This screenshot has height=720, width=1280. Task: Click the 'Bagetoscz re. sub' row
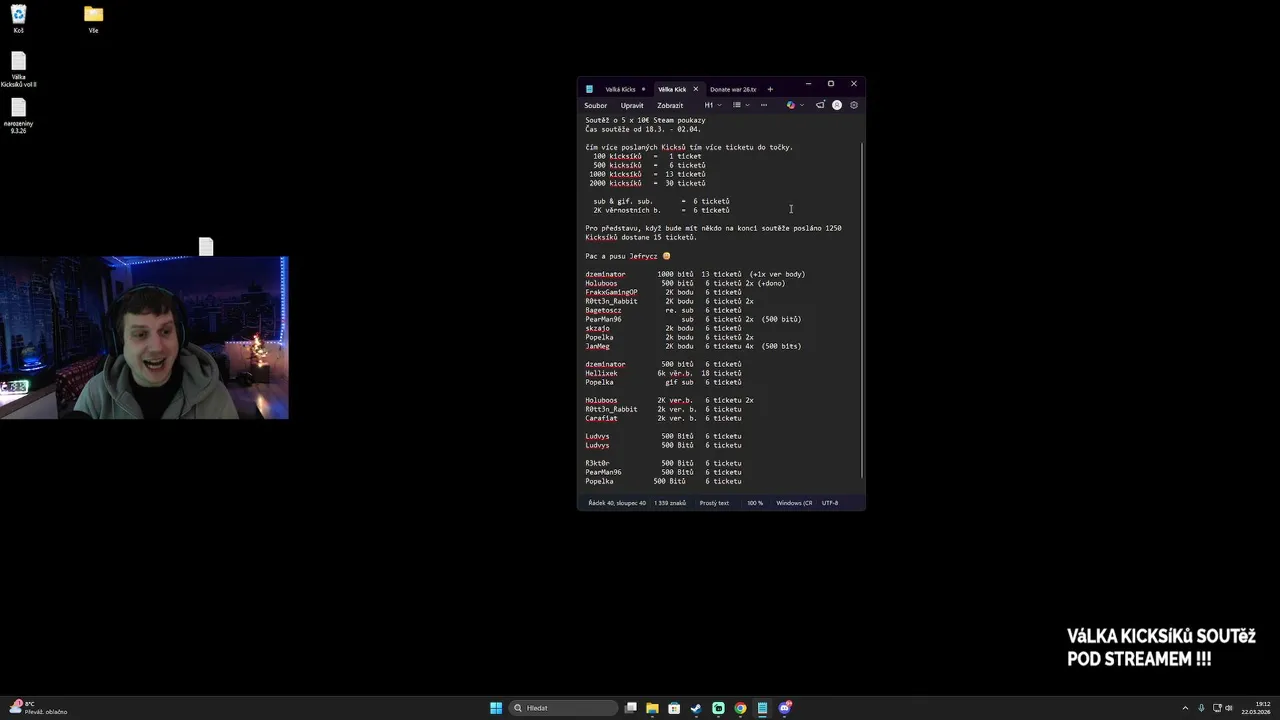pyautogui.click(x=663, y=310)
